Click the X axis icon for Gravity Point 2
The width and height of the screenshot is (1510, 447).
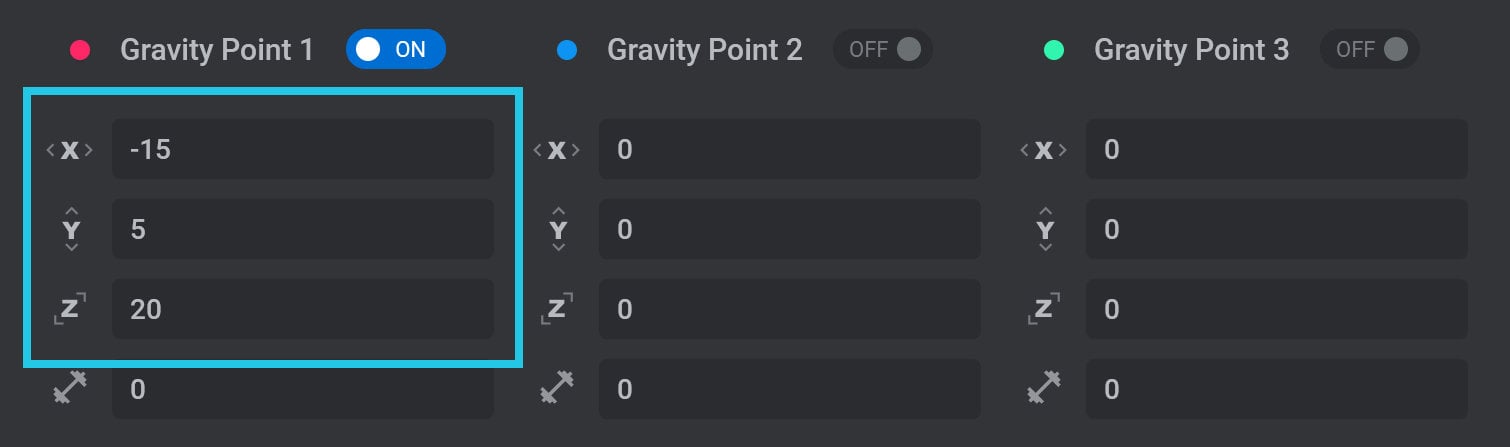coord(557,150)
